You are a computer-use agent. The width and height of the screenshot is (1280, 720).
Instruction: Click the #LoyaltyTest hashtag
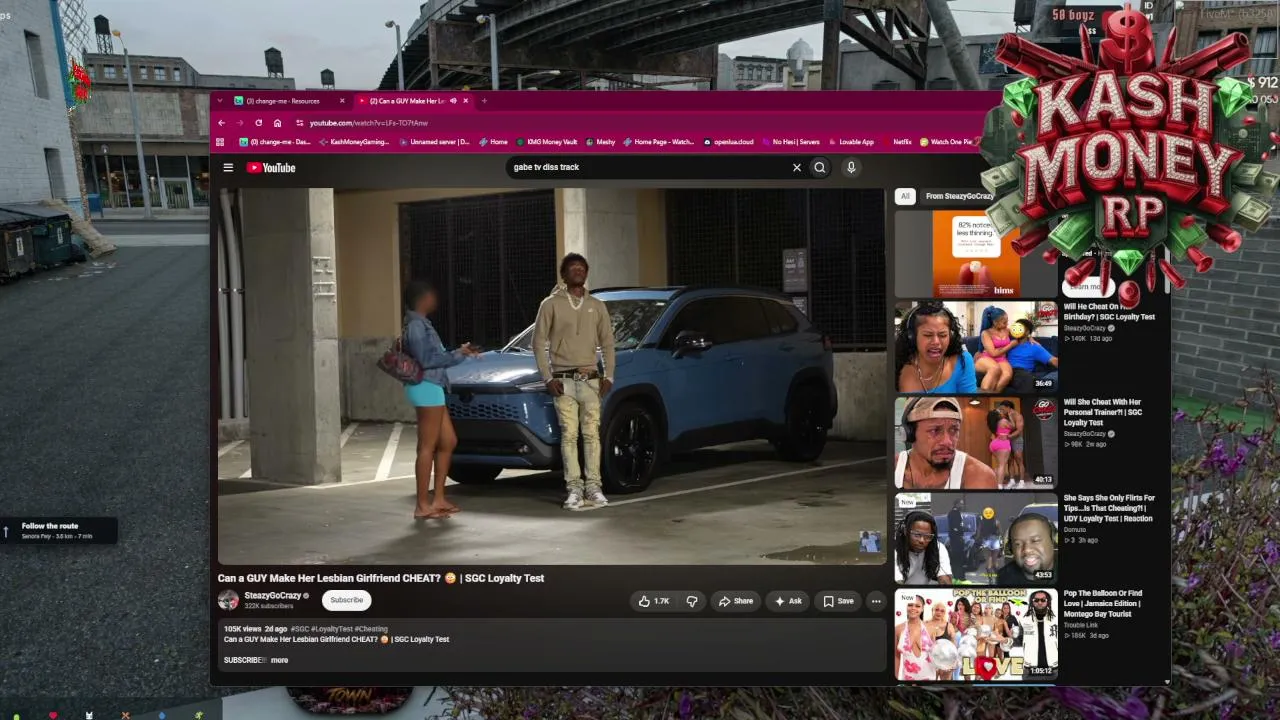pyautogui.click(x=331, y=629)
